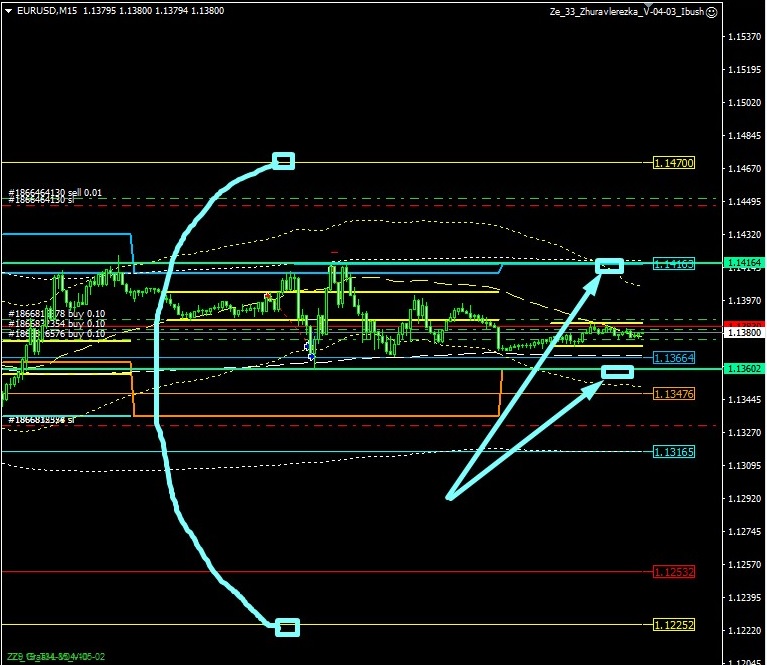
Task: Click the cyan rectangle beside the 1.14163 label
Action: coord(609,265)
